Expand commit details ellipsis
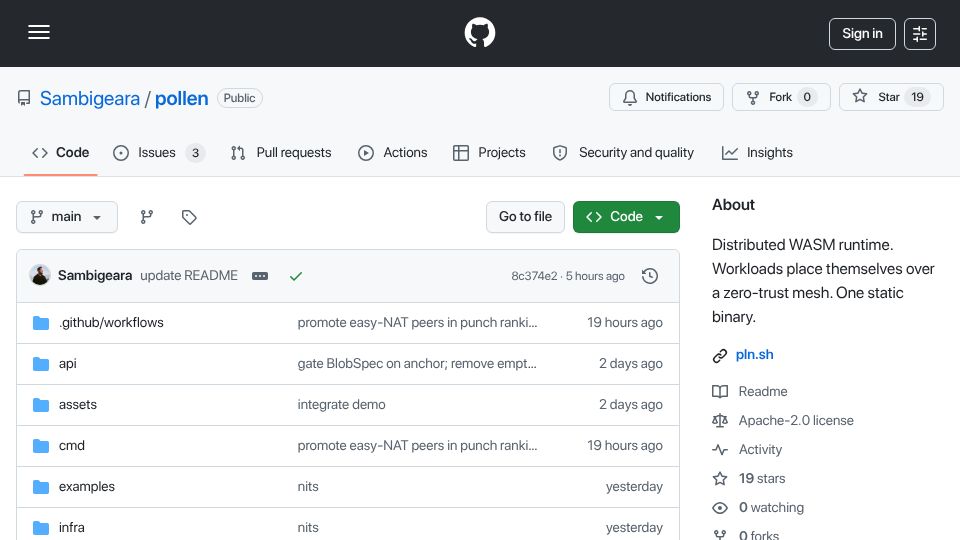Viewport: 960px width, 540px height. (260, 276)
